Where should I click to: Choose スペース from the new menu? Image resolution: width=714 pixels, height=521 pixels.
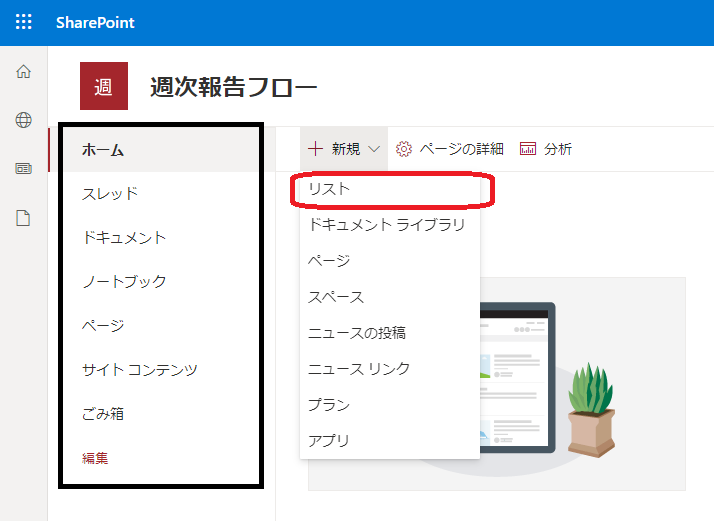click(x=390, y=297)
